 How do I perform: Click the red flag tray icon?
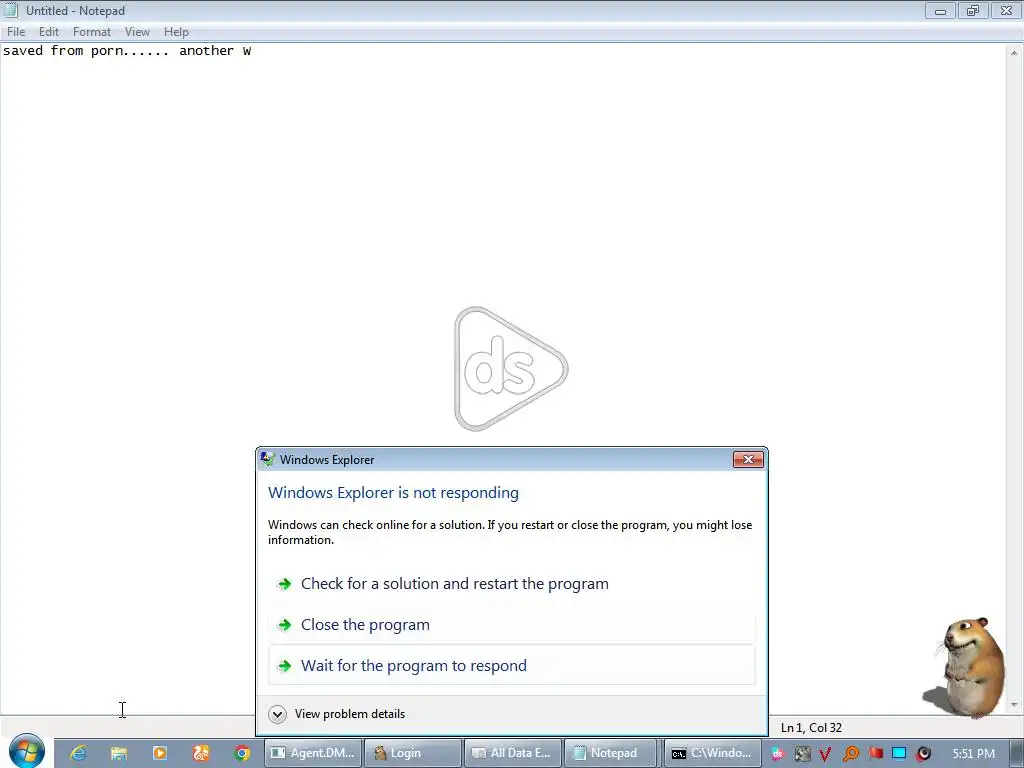pyautogui.click(x=876, y=753)
